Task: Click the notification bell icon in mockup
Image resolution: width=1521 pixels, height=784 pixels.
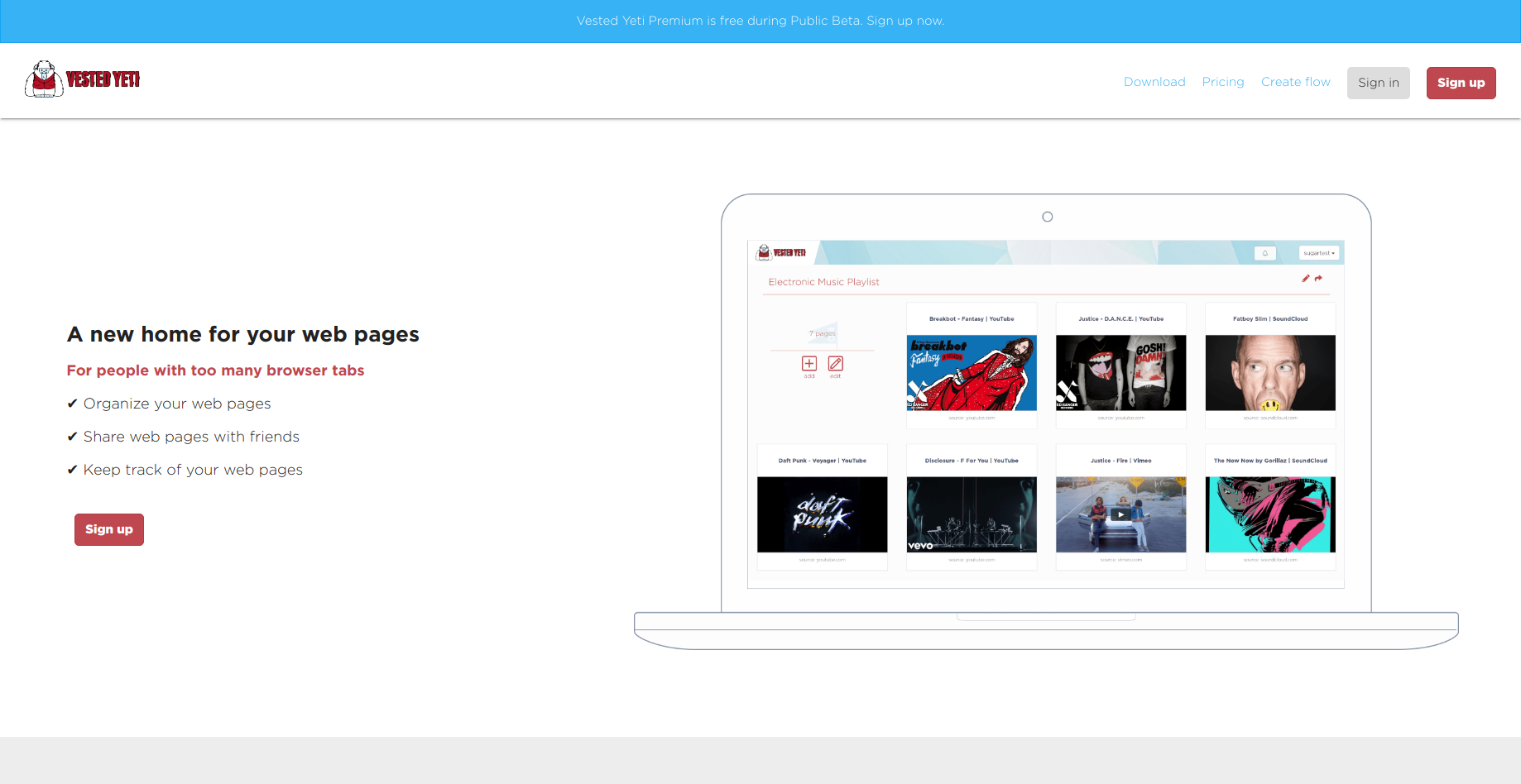Action: coord(1265,253)
